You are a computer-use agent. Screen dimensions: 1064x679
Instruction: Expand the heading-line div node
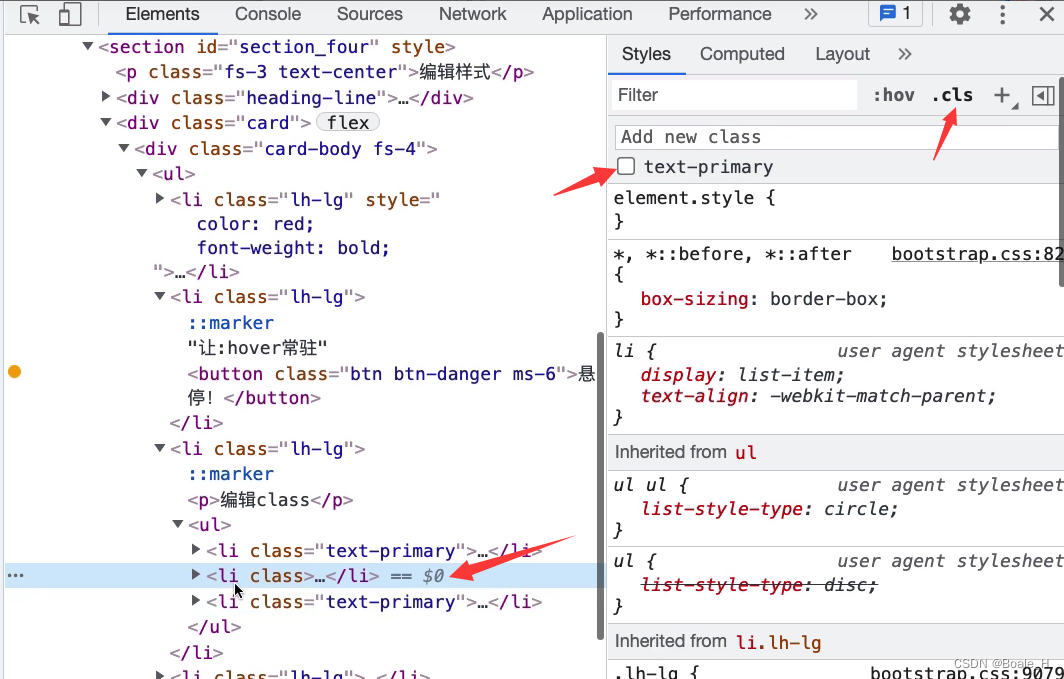click(106, 97)
